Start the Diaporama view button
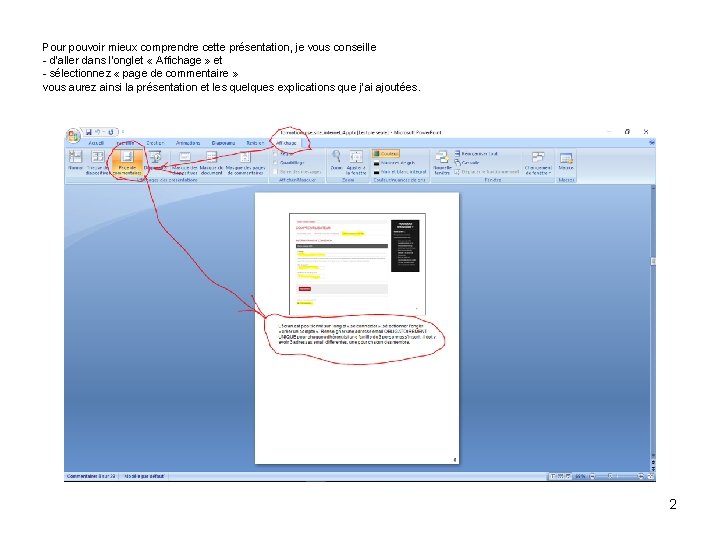Viewport: 720px width, 540px height. 155,160
